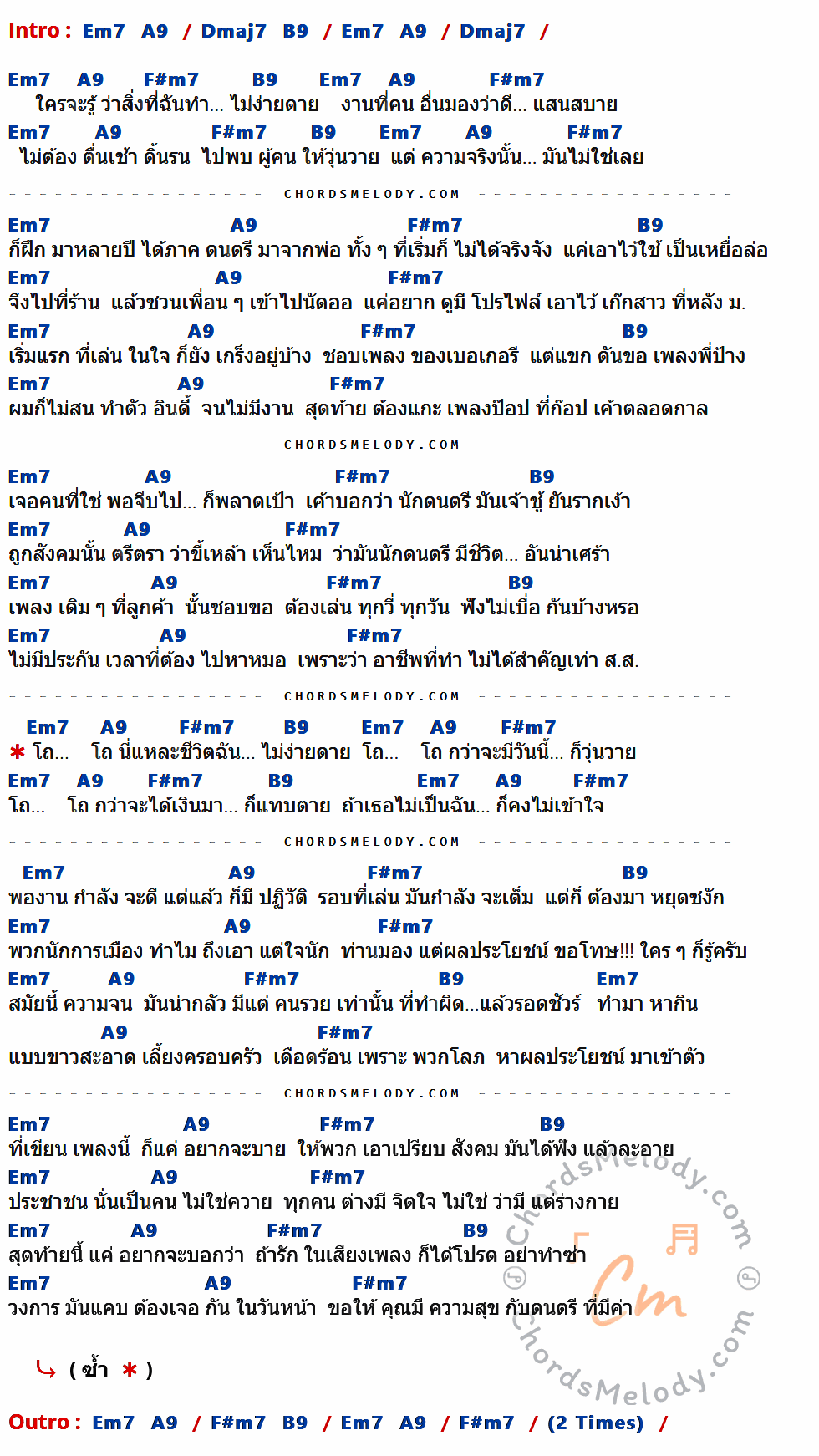Click the red asterisk inside the ( ซ้ำ ) note
This screenshot has height=1456, width=819.
130,1370
